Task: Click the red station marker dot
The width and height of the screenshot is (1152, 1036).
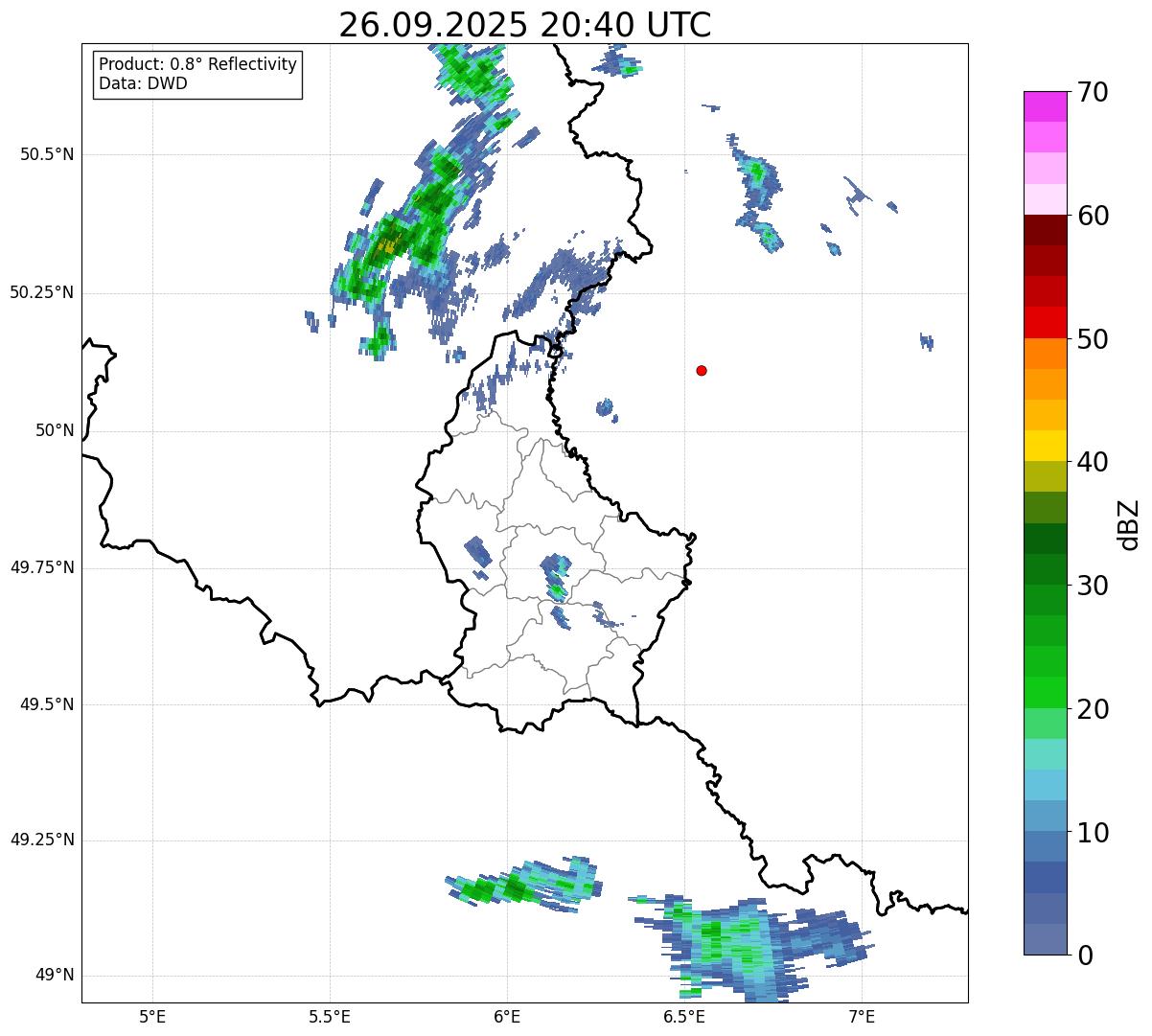Action: [702, 370]
